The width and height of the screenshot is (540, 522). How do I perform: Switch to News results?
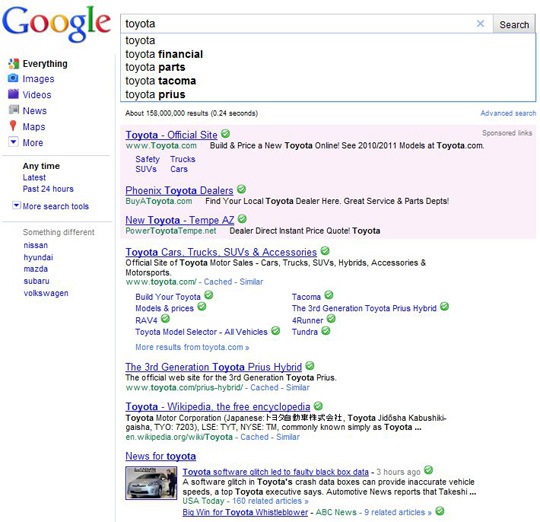pyautogui.click(x=34, y=111)
